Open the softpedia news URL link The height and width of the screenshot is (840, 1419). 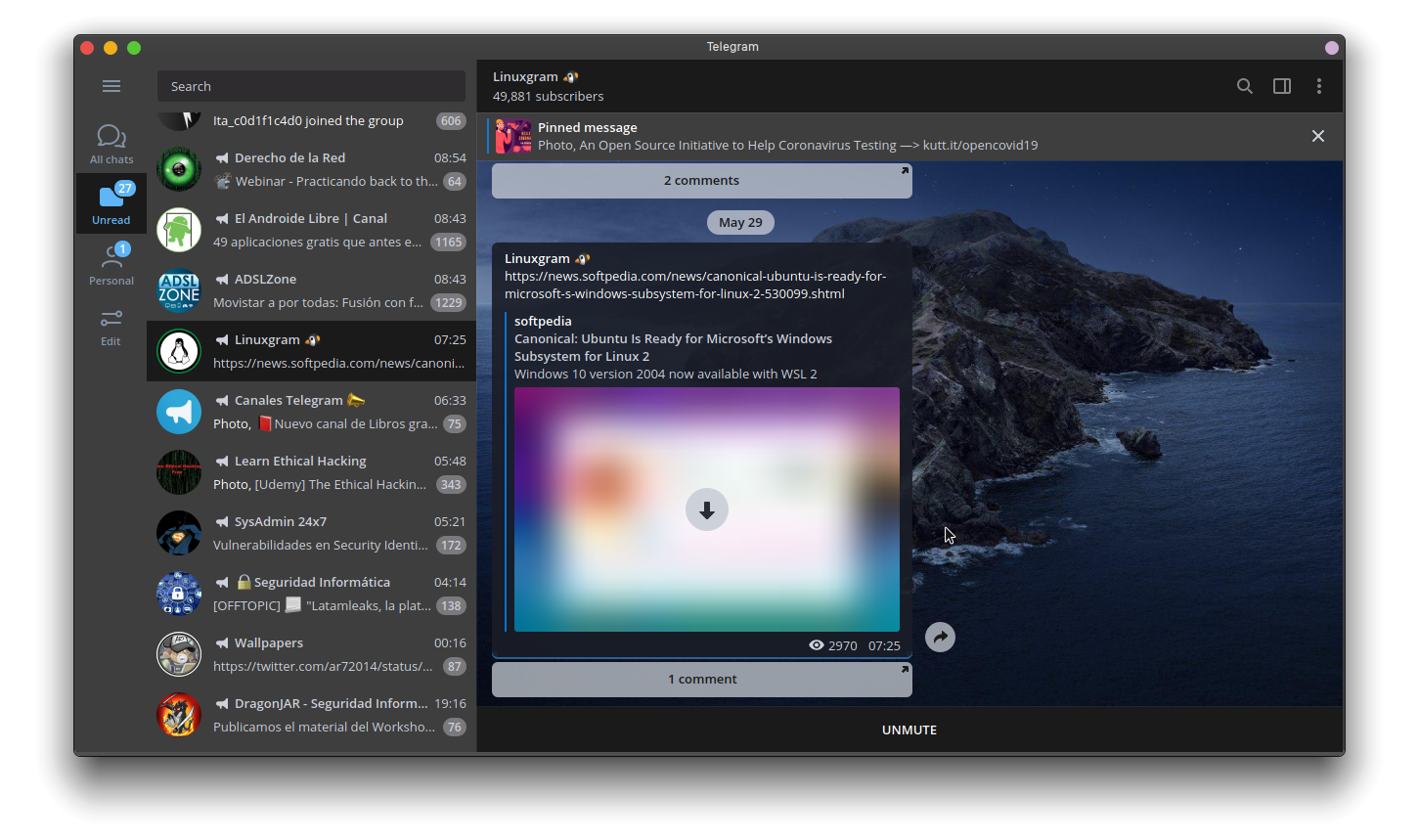click(x=695, y=285)
